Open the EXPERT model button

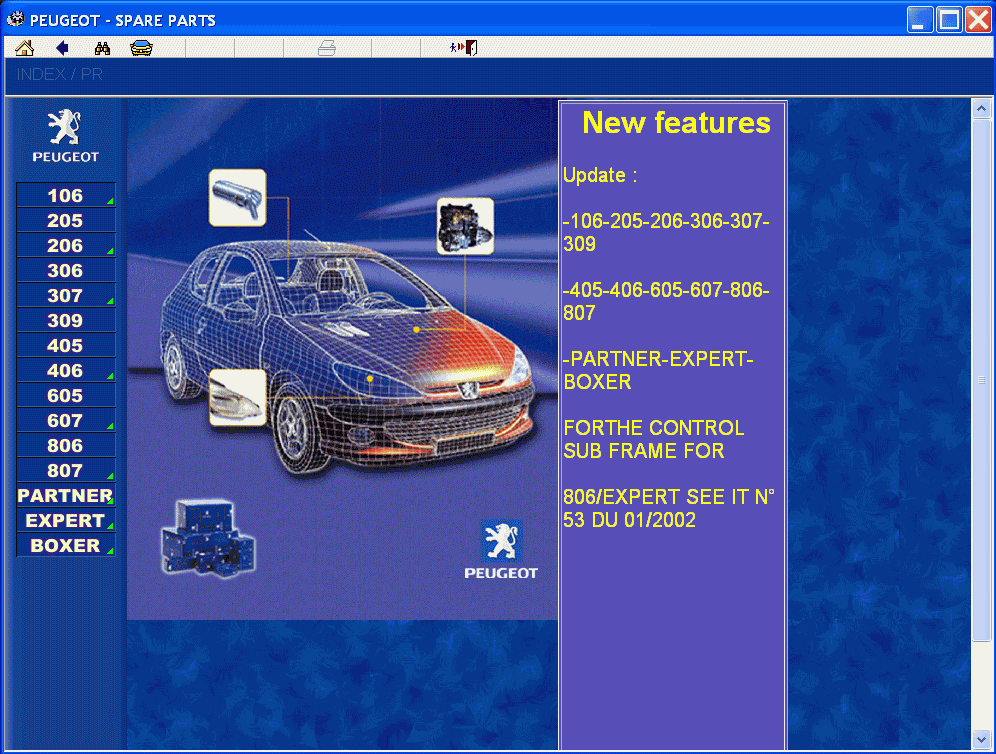(x=65, y=520)
